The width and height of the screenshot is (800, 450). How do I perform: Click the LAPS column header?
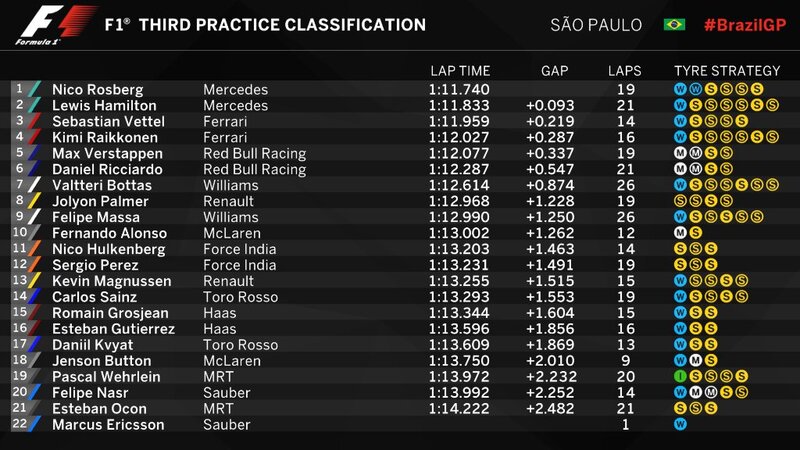(x=624, y=71)
